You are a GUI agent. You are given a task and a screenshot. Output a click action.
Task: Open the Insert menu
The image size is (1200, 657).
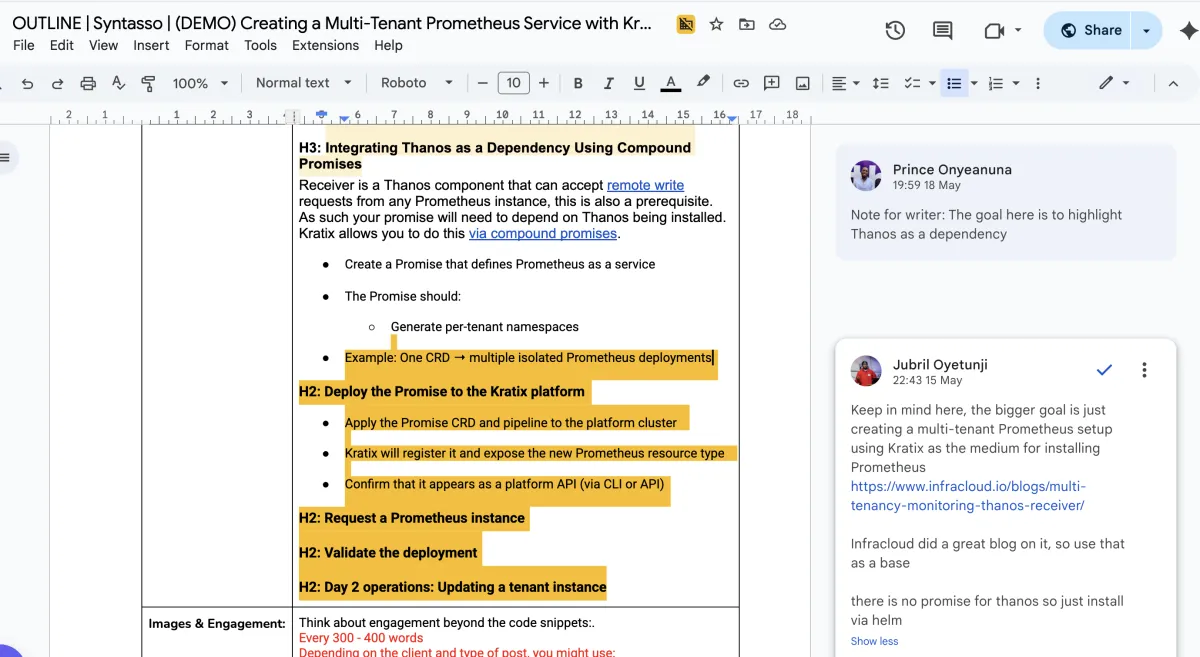[151, 45]
